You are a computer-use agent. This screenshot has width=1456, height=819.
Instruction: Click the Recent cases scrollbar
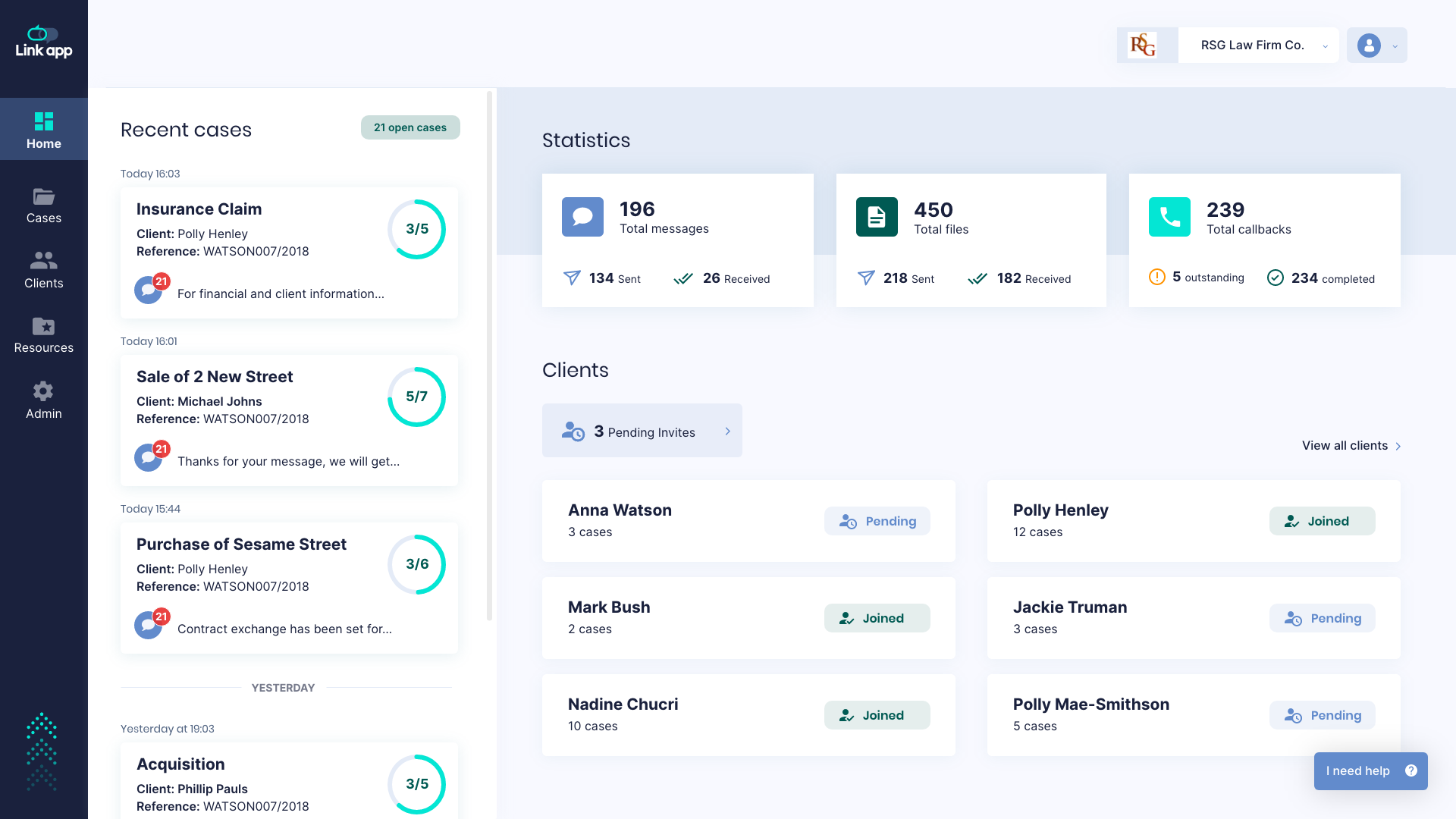tap(489, 355)
